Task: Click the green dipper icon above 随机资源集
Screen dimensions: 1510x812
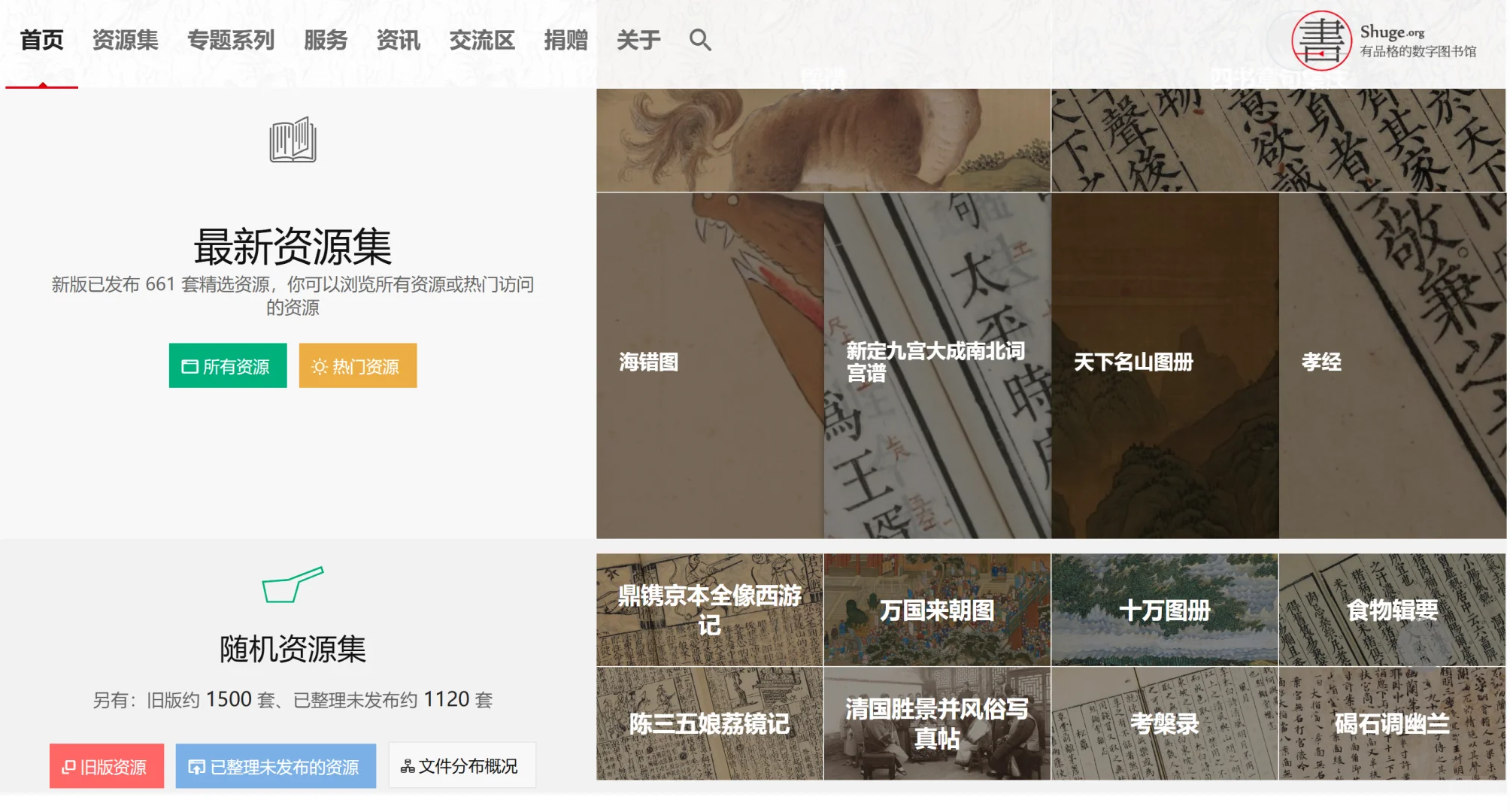Action: click(293, 584)
